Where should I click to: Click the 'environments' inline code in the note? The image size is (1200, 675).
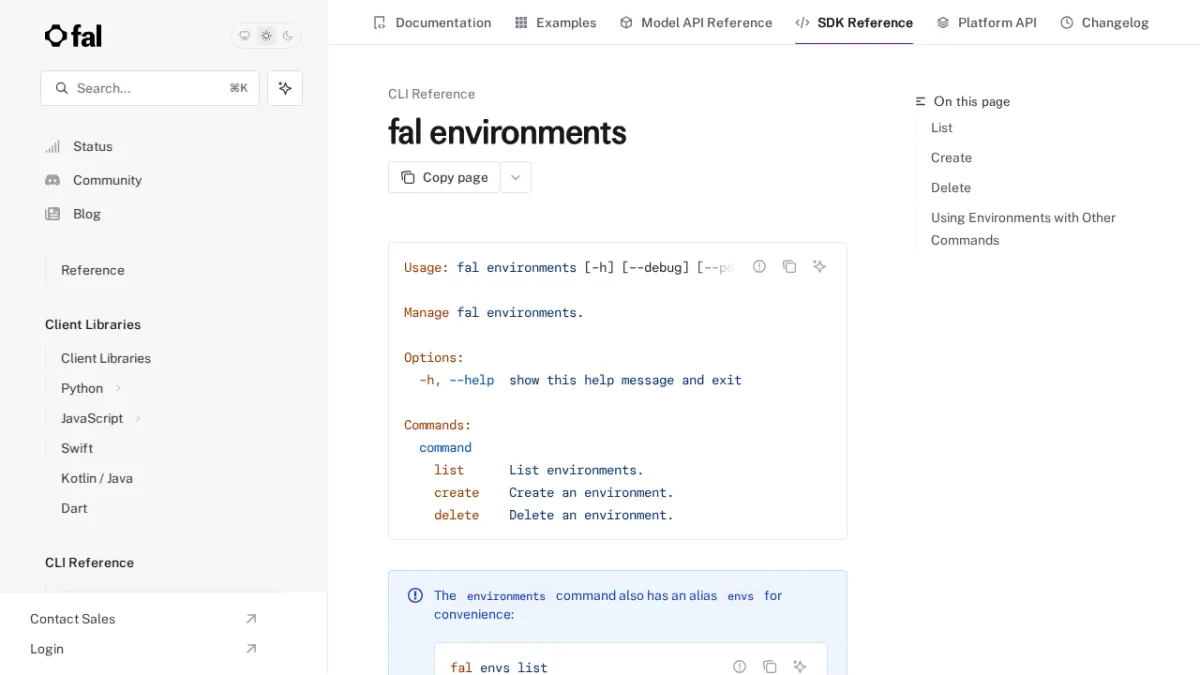click(x=506, y=596)
